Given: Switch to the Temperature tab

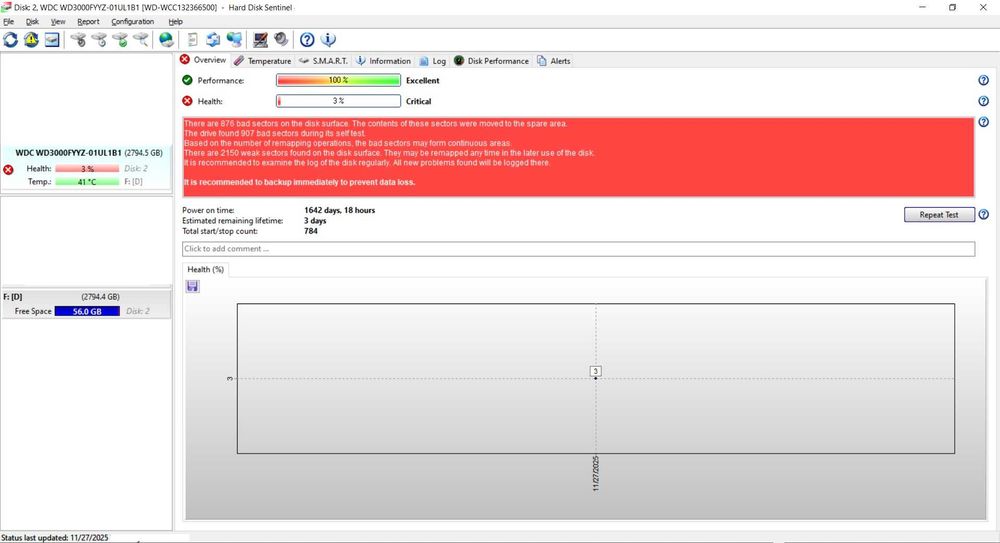Looking at the screenshot, I should click(262, 61).
